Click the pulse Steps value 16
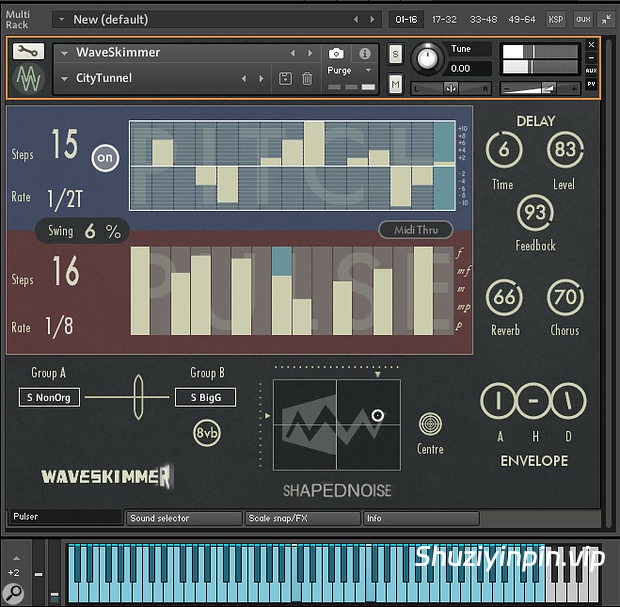 [x=66, y=271]
